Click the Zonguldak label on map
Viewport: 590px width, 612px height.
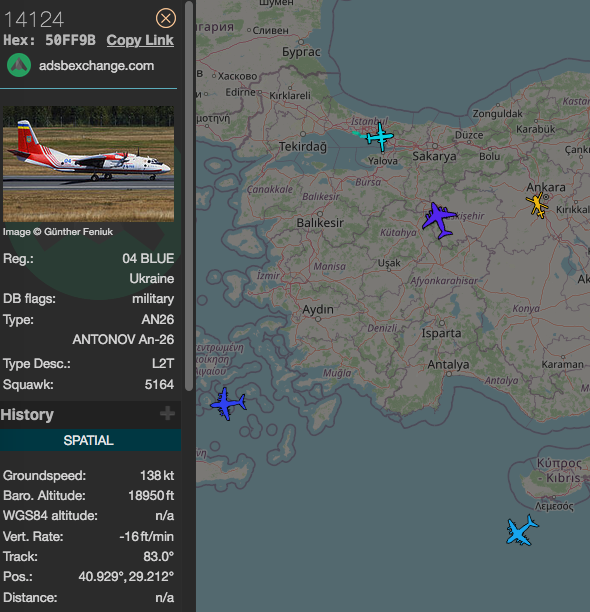click(x=498, y=114)
